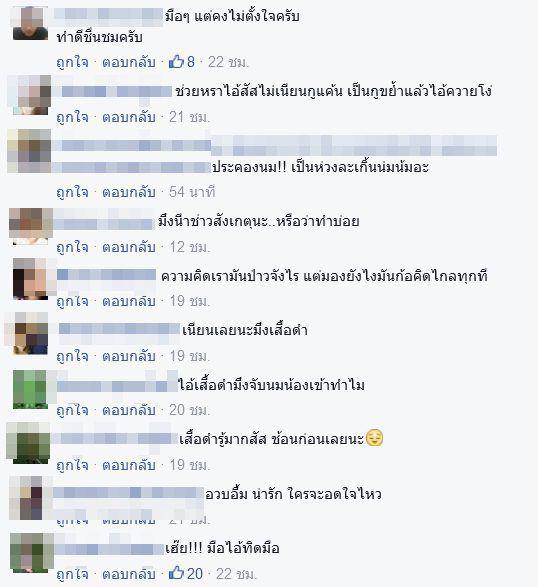The width and height of the screenshot is (538, 587).
Task: Open the first commenter's profile picture
Action: tap(30, 23)
